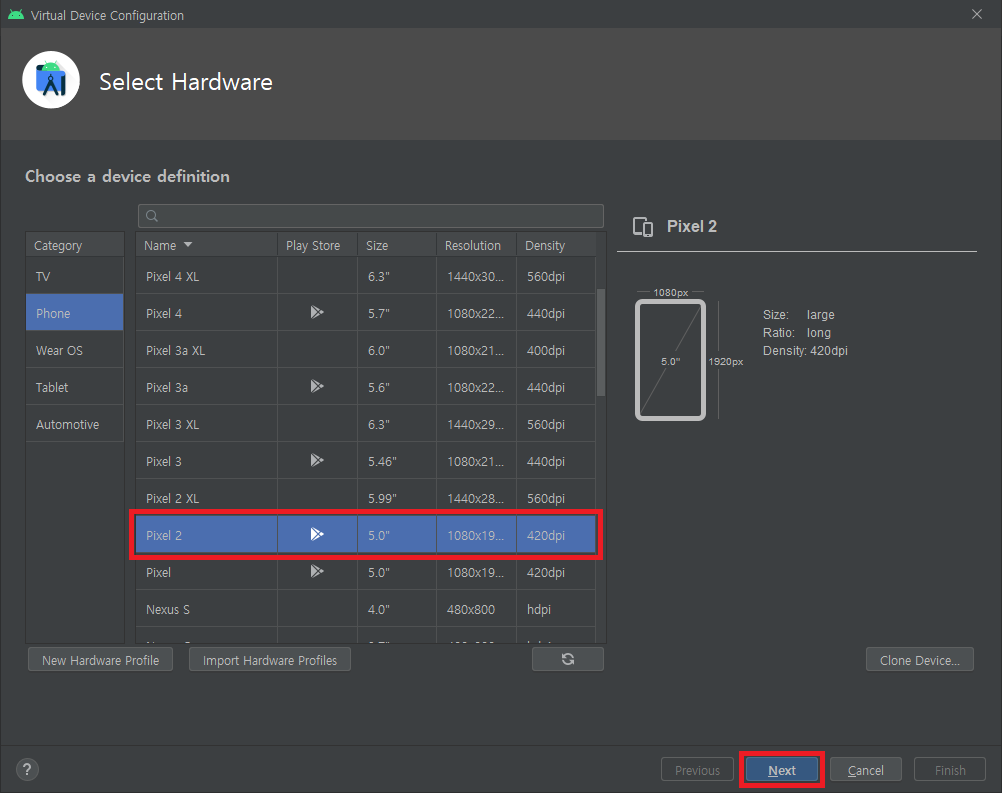The height and width of the screenshot is (793, 1002).
Task: Click the Play Store icon for Pixel 2
Action: tap(317, 534)
